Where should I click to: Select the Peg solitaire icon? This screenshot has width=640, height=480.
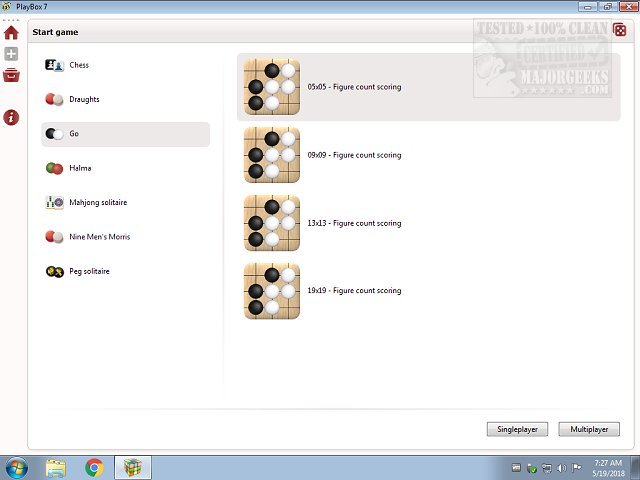(54, 271)
